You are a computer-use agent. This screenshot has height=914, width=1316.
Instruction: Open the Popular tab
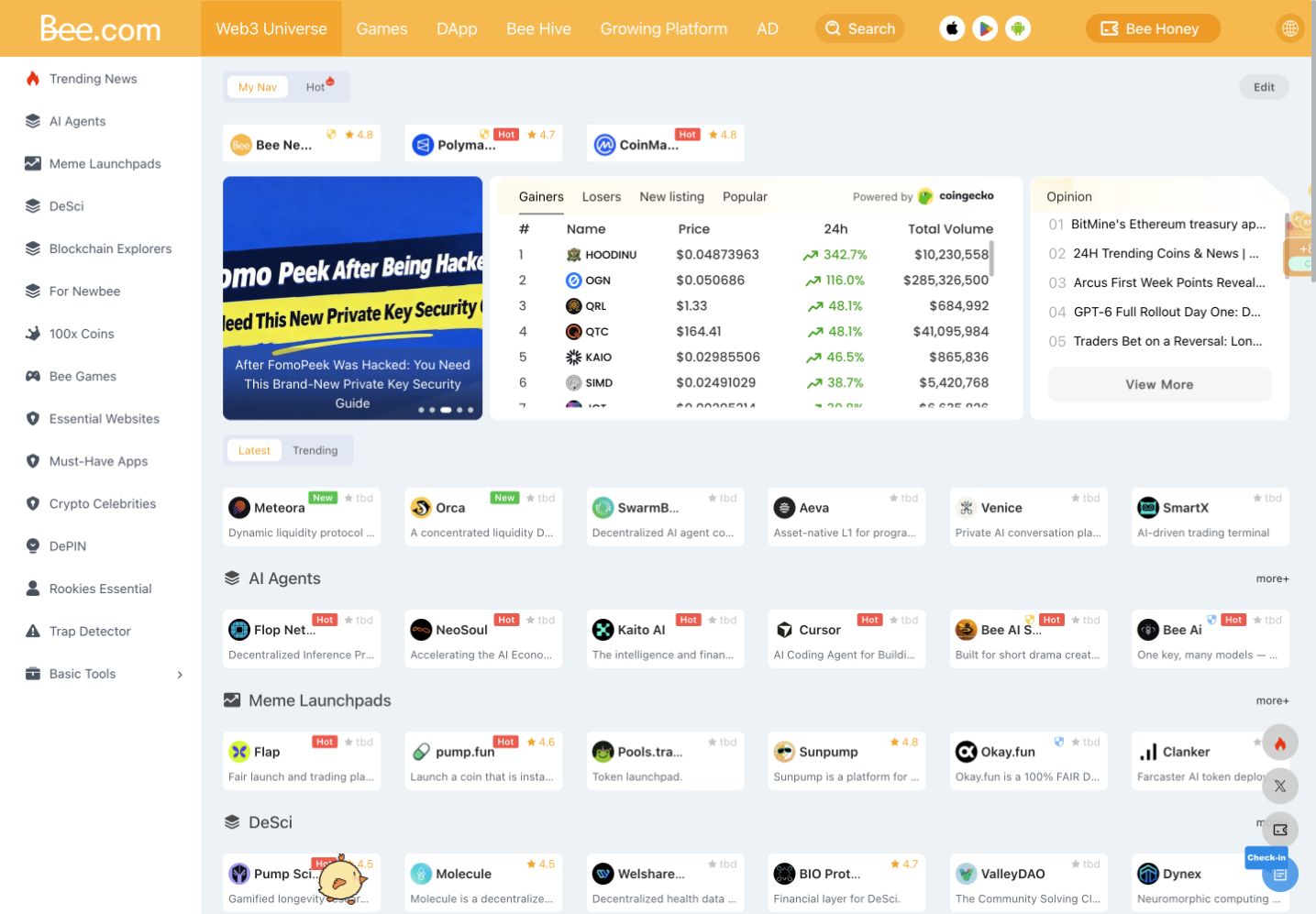tap(745, 196)
